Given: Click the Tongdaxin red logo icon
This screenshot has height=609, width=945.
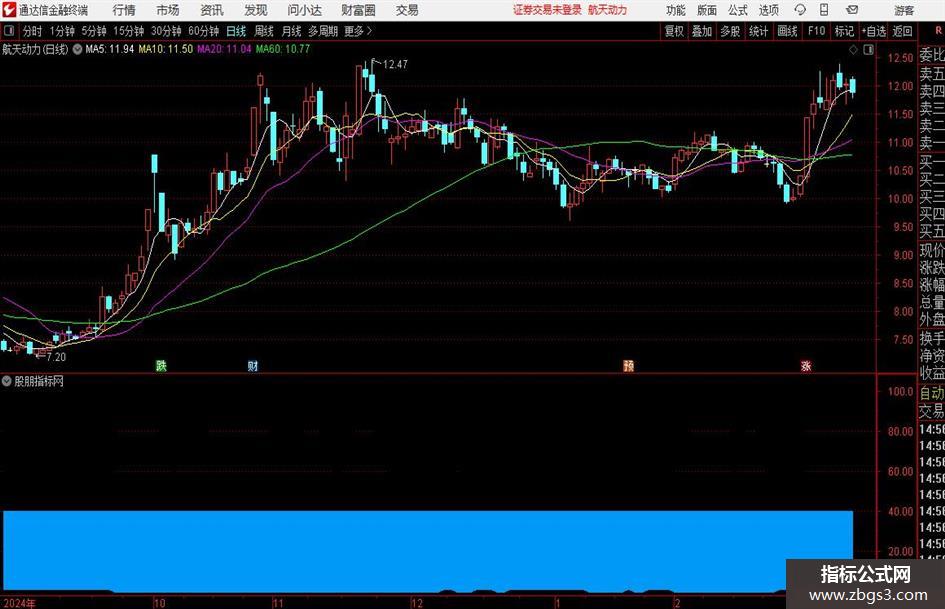Looking at the screenshot, I should coord(9,10).
